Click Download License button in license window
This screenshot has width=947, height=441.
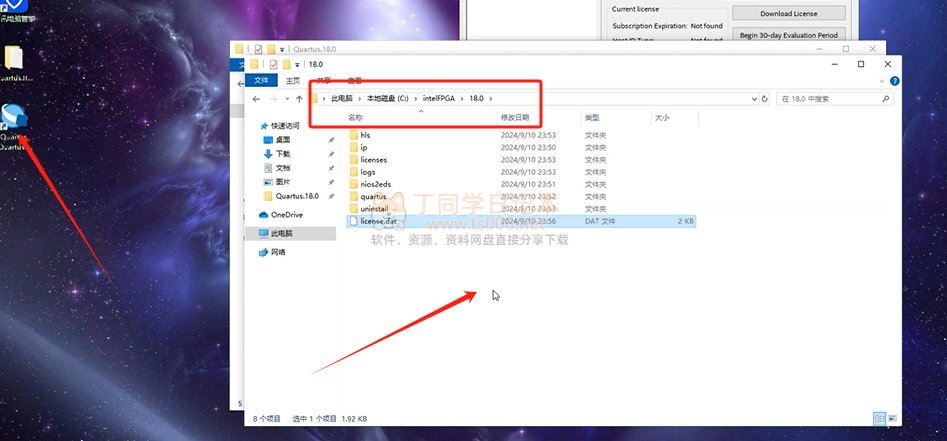coord(789,13)
